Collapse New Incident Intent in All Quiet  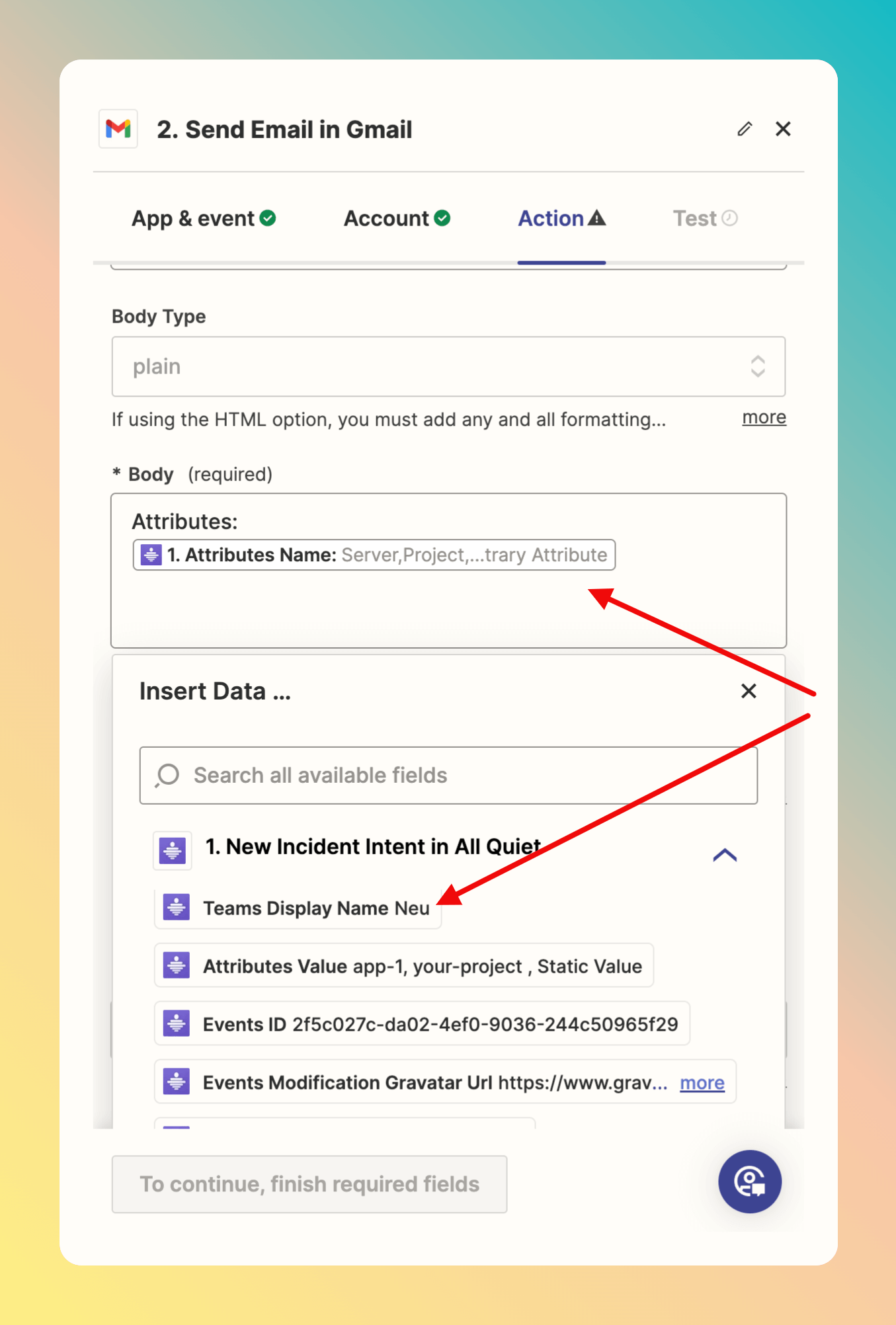tap(725, 855)
